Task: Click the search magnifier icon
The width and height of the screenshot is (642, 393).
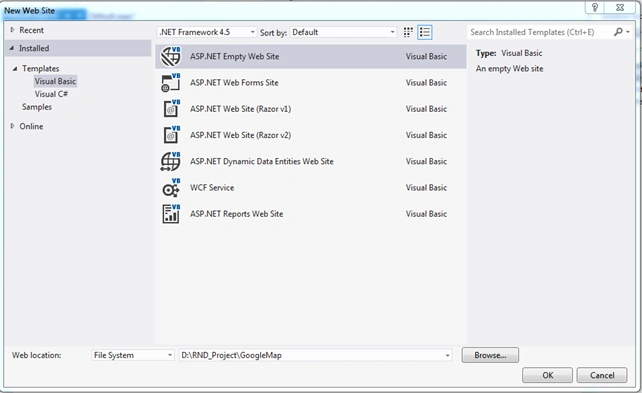Action: 618,32
